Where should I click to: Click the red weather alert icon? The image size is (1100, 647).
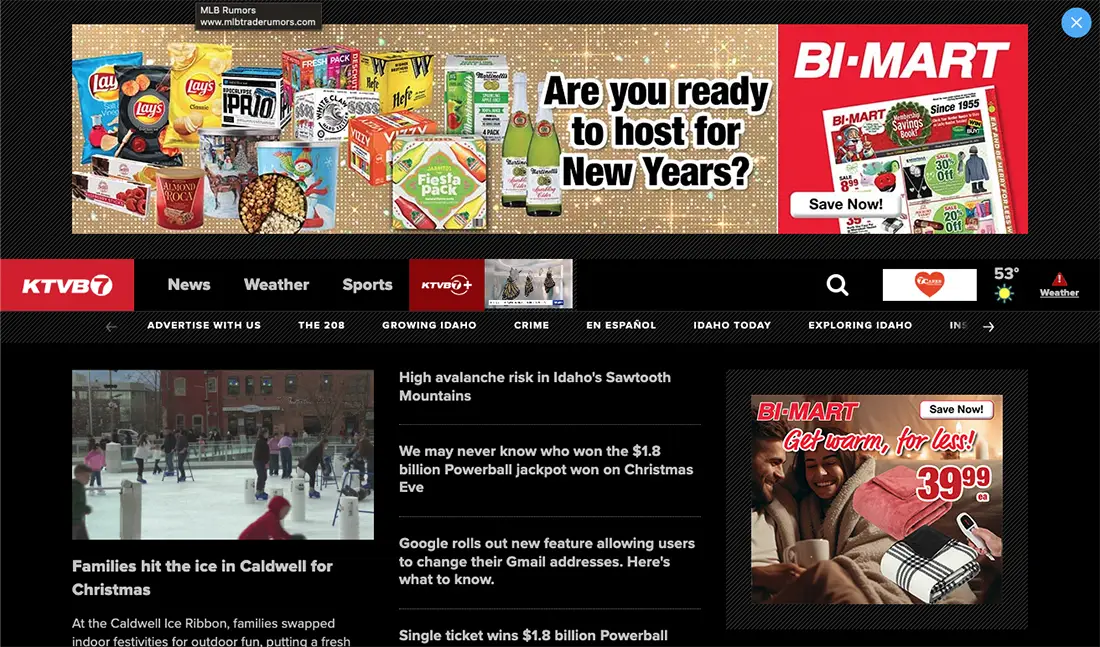click(x=1059, y=279)
